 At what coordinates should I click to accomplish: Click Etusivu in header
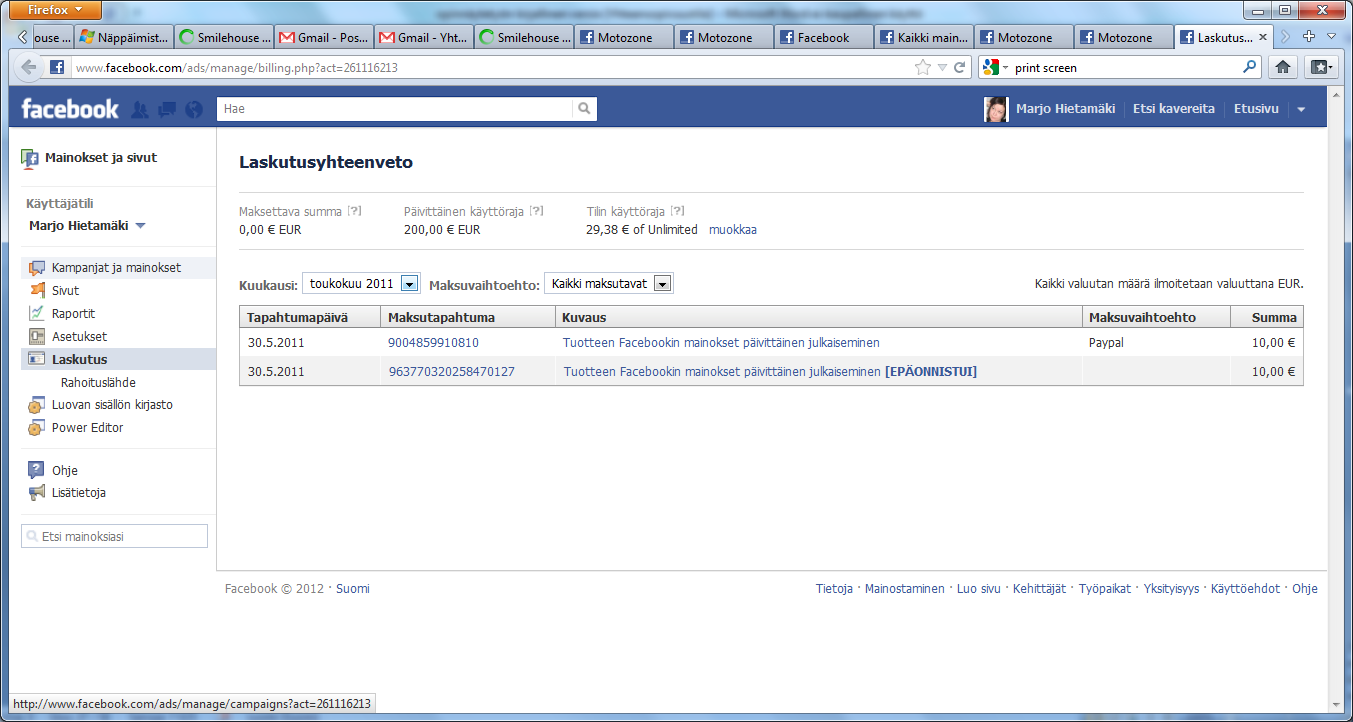[x=1256, y=109]
